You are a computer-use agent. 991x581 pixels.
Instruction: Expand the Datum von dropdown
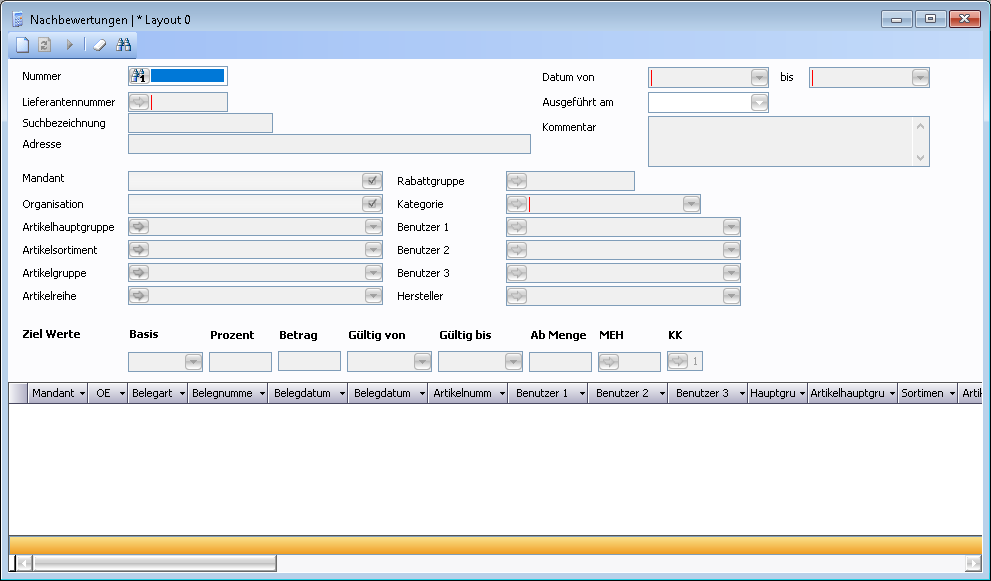[759, 78]
